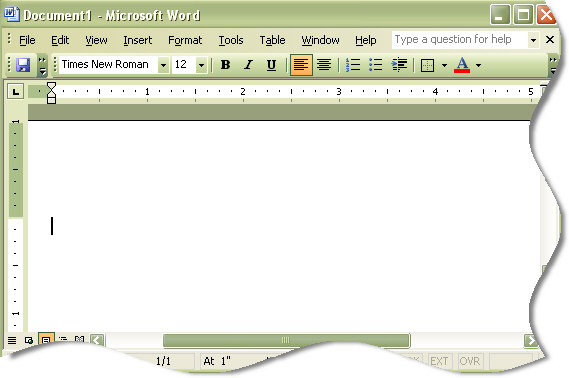Click the tab stop selector button
This screenshot has height=378, width=569.
coord(16,91)
